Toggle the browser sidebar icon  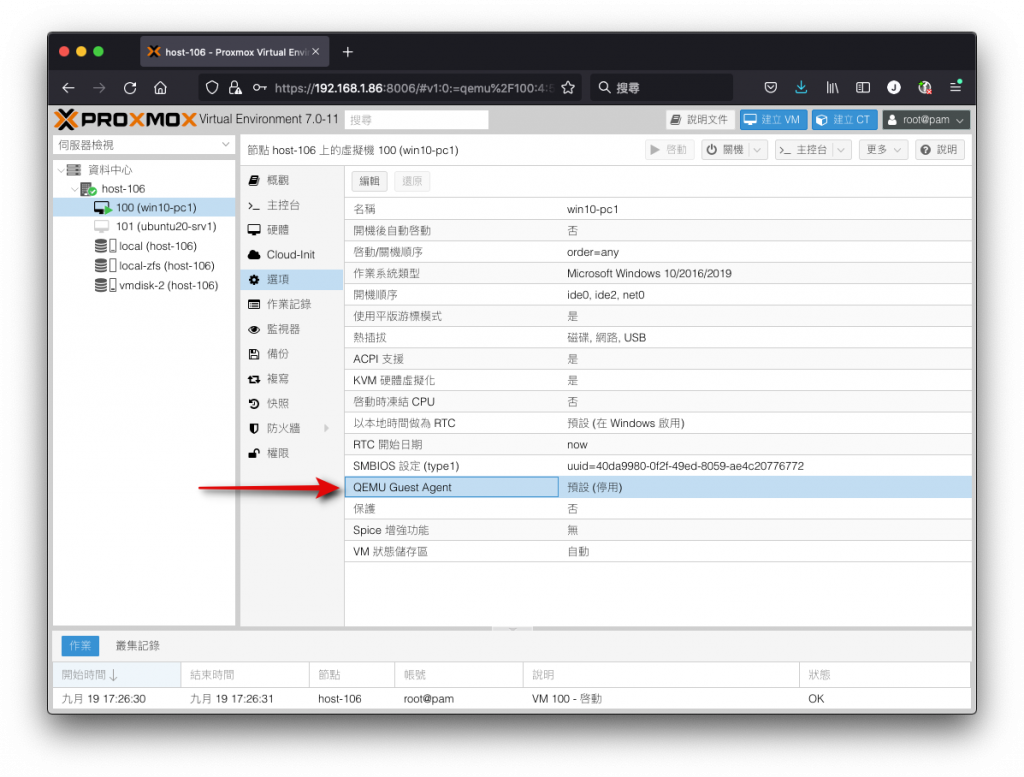coord(863,87)
